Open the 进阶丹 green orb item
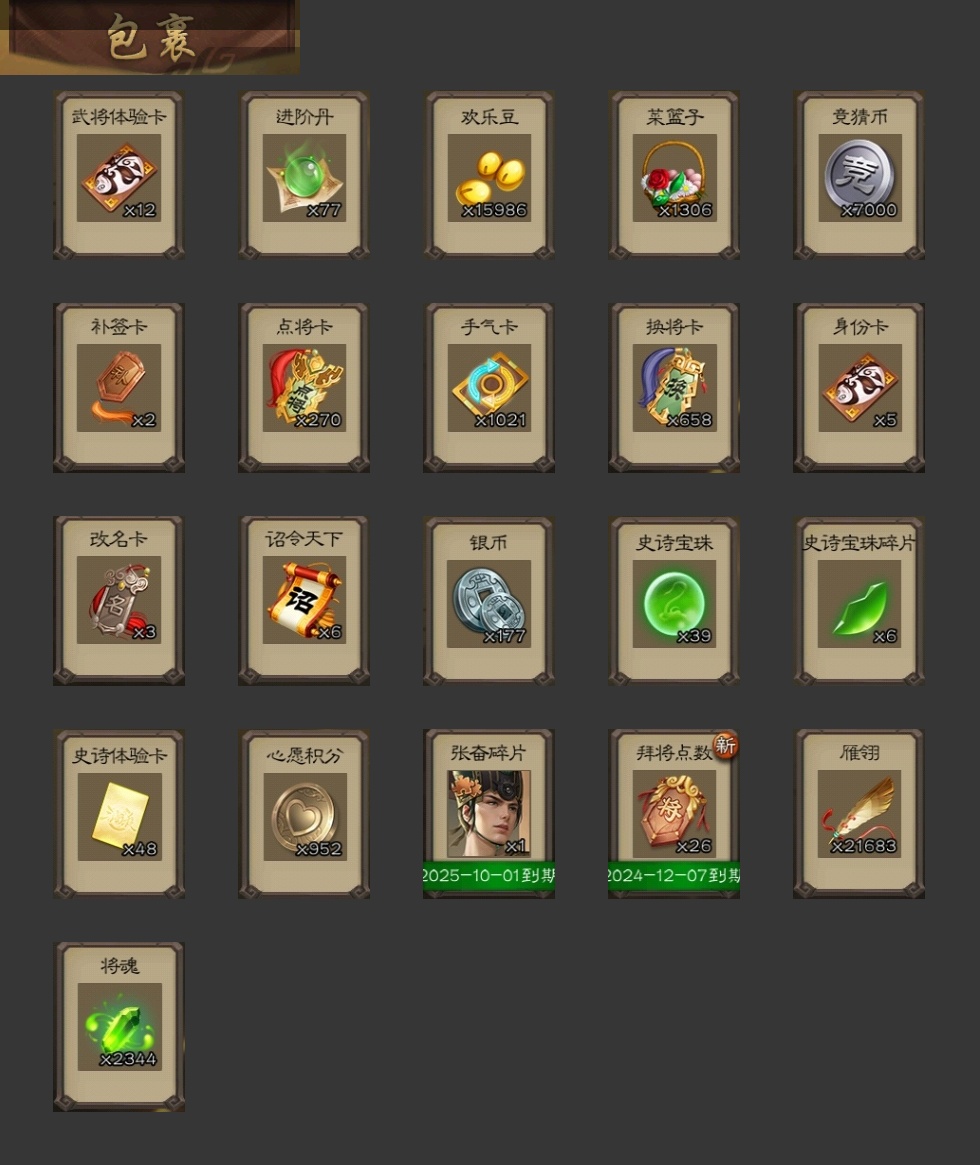 304,175
